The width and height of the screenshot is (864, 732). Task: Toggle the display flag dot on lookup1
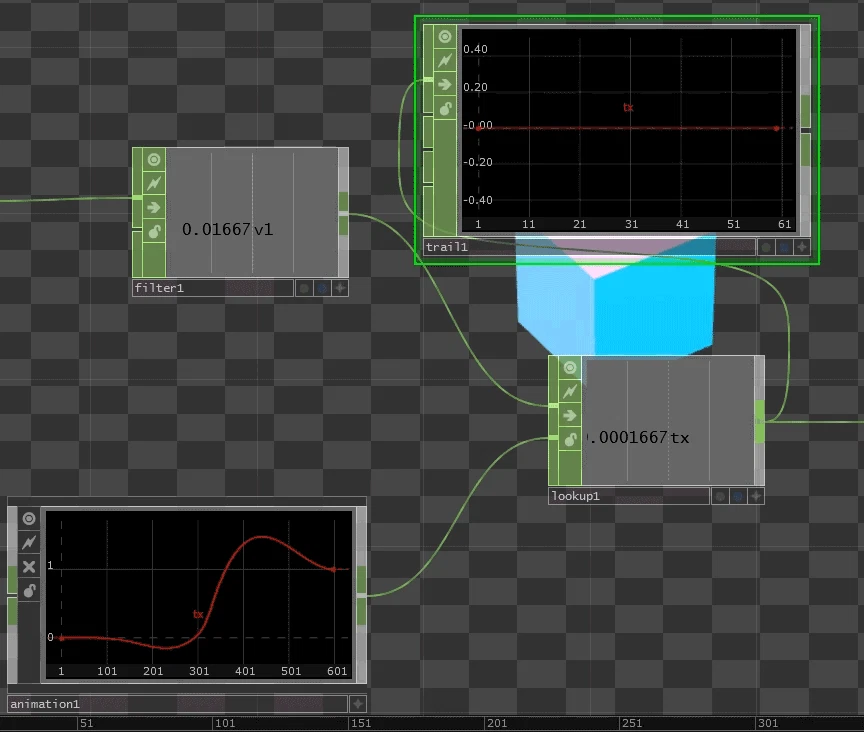click(x=720, y=496)
